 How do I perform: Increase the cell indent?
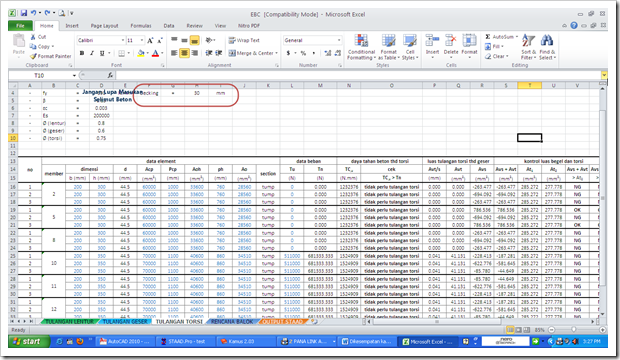(x=219, y=53)
